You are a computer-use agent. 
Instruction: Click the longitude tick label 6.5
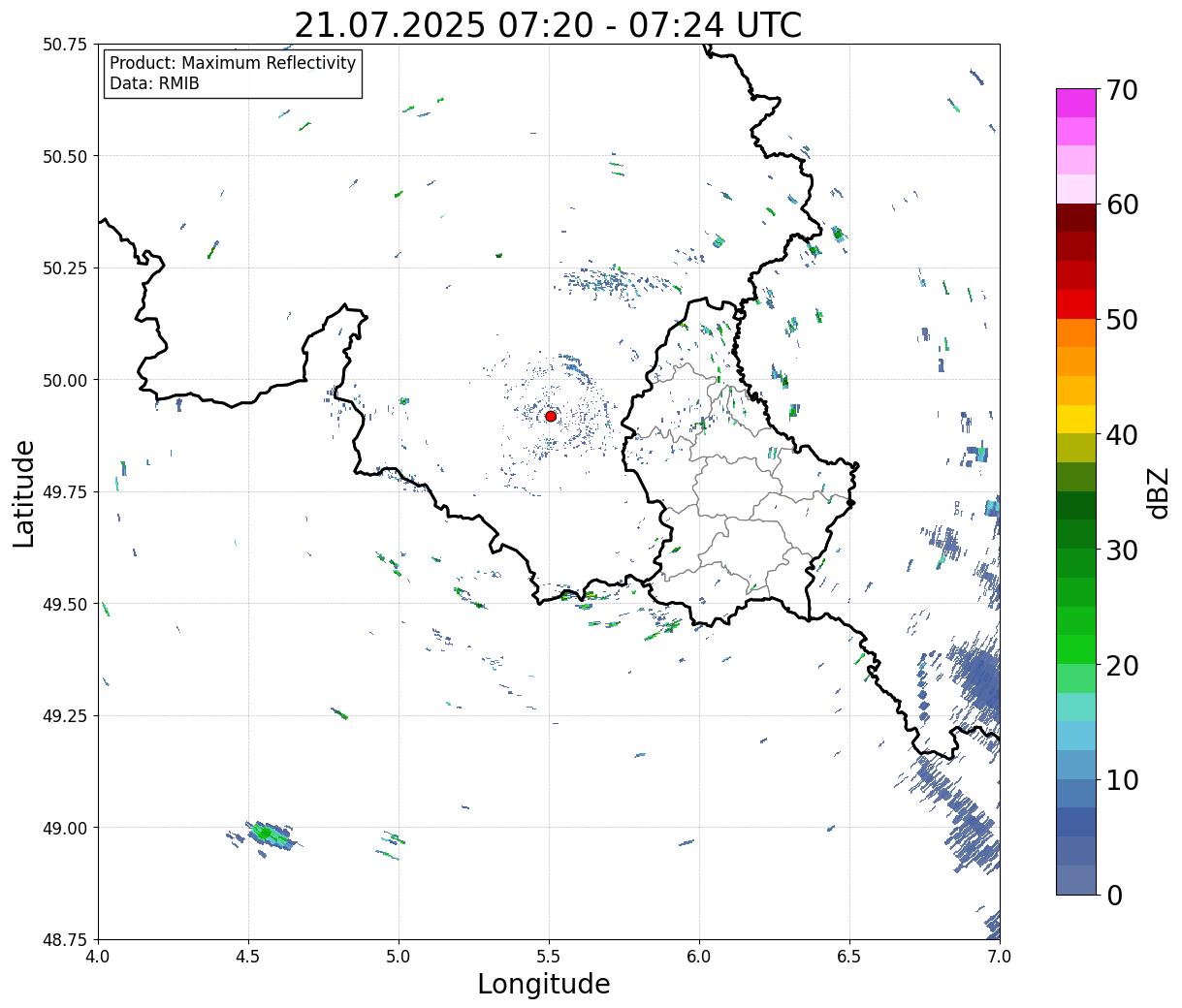[849, 957]
